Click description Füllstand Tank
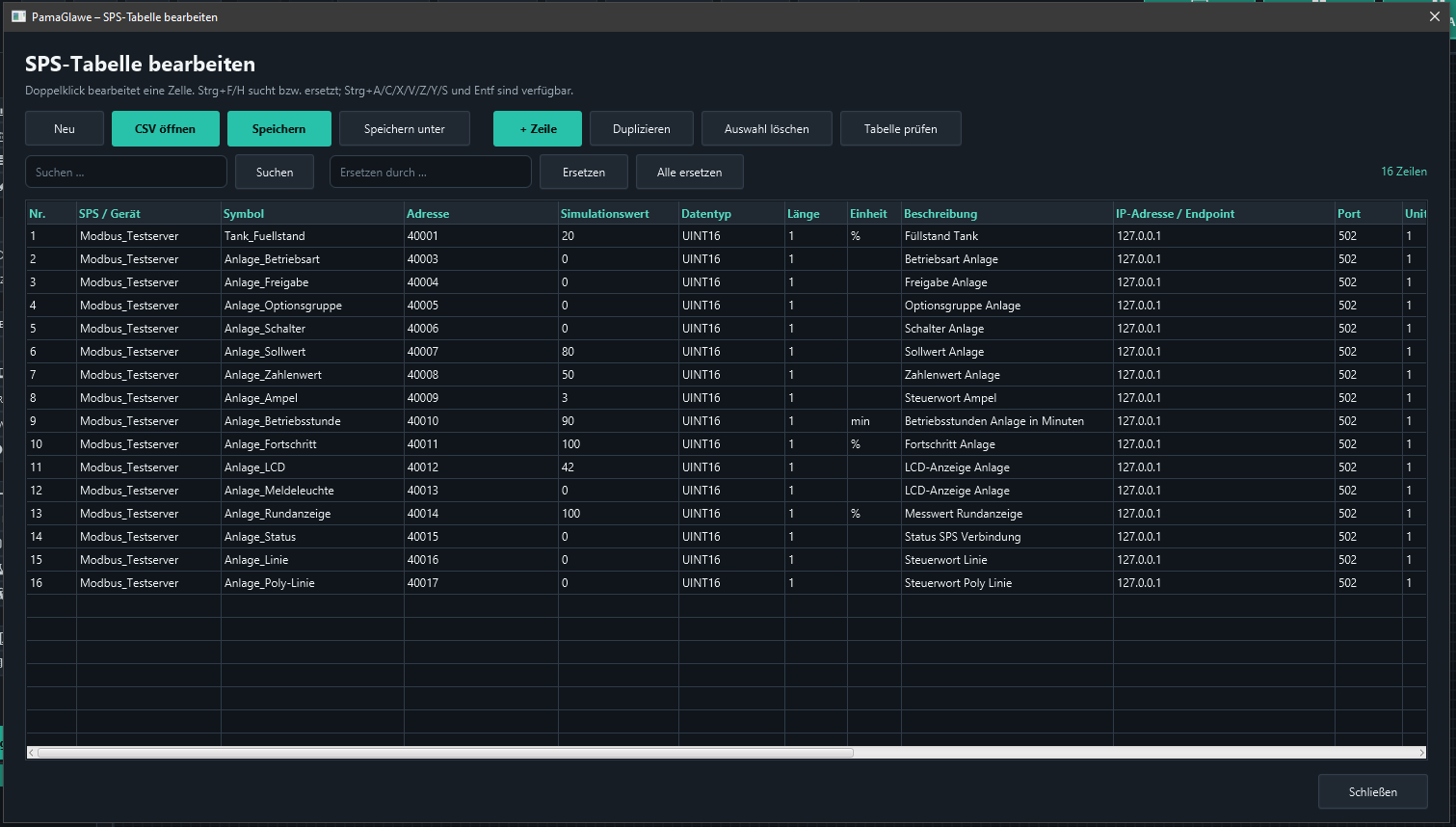This screenshot has height=827, width=1456. tap(1007, 236)
